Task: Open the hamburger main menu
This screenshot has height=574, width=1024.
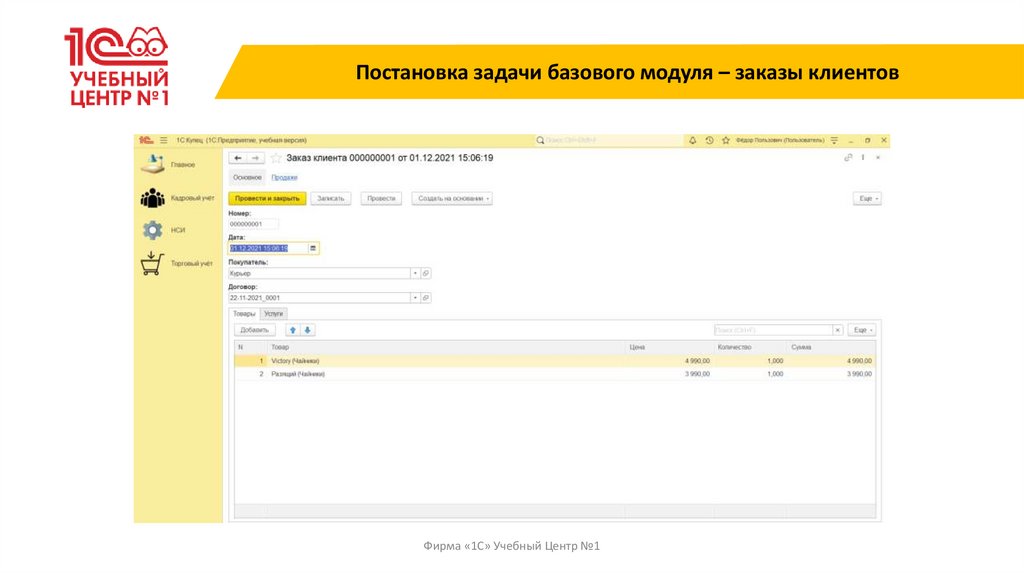Action: click(164, 140)
